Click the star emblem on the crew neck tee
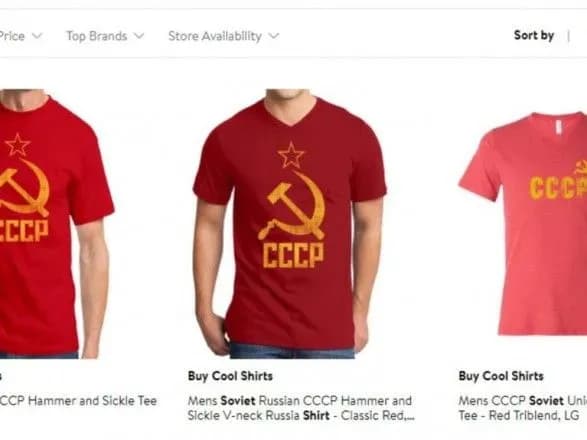The width and height of the screenshot is (587, 440). pos(18,145)
